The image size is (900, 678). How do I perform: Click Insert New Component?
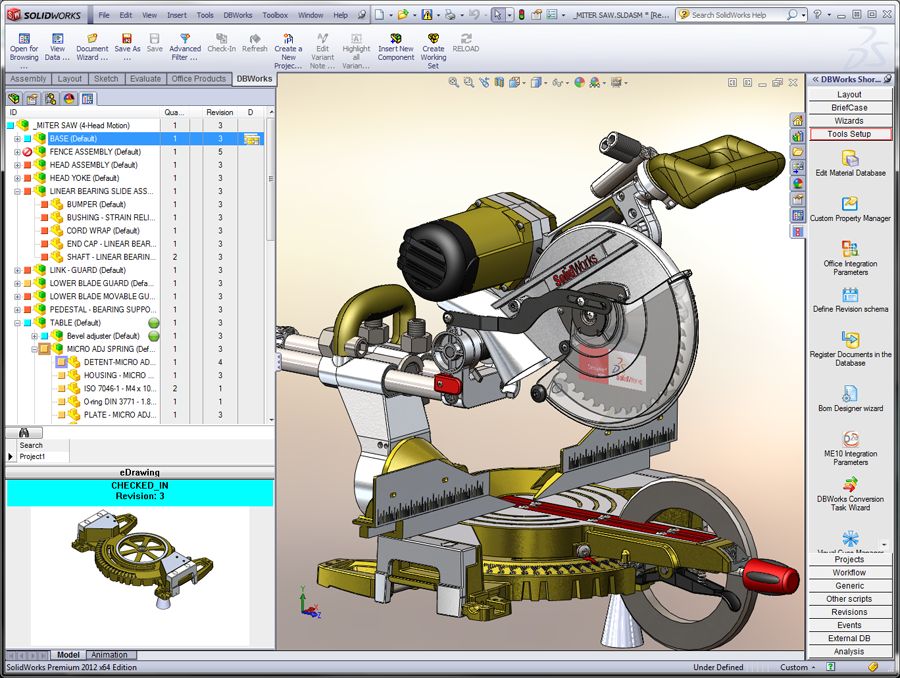[x=395, y=47]
